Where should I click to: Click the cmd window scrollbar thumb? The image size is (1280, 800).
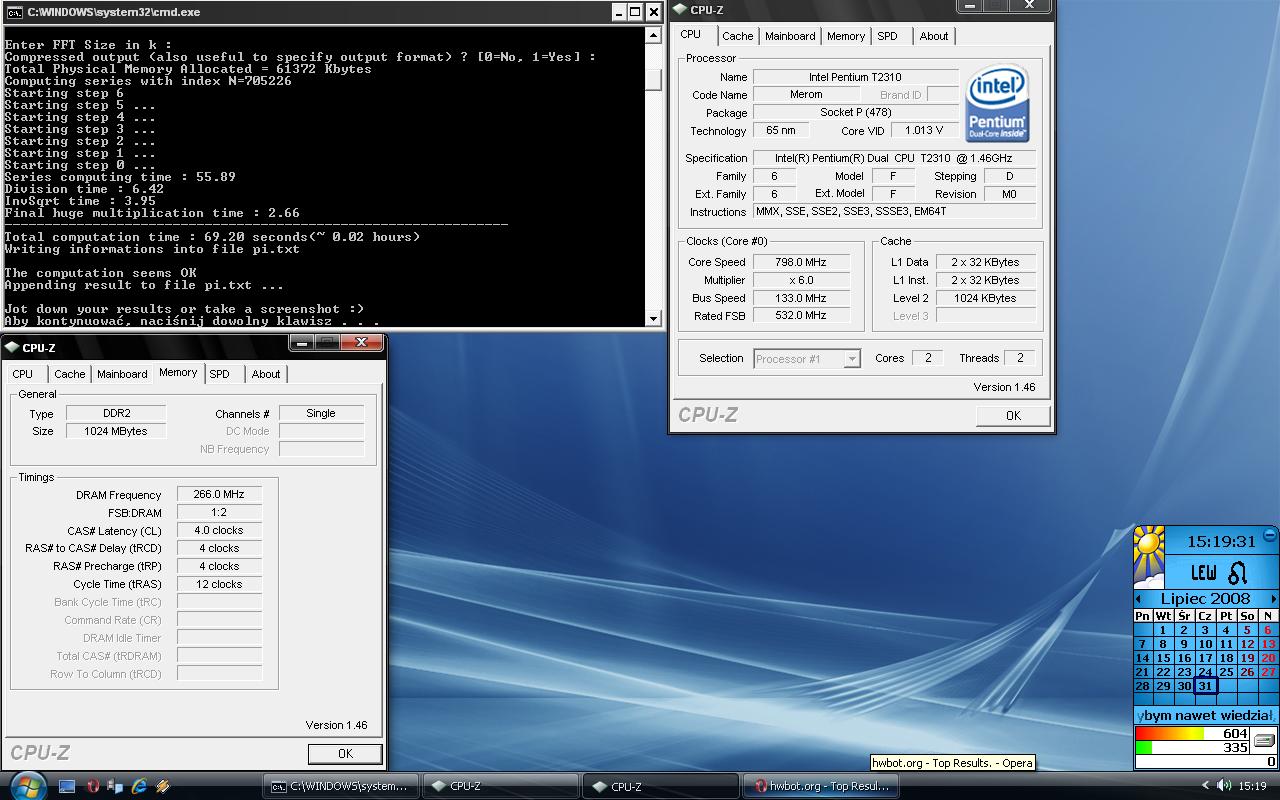click(x=654, y=78)
